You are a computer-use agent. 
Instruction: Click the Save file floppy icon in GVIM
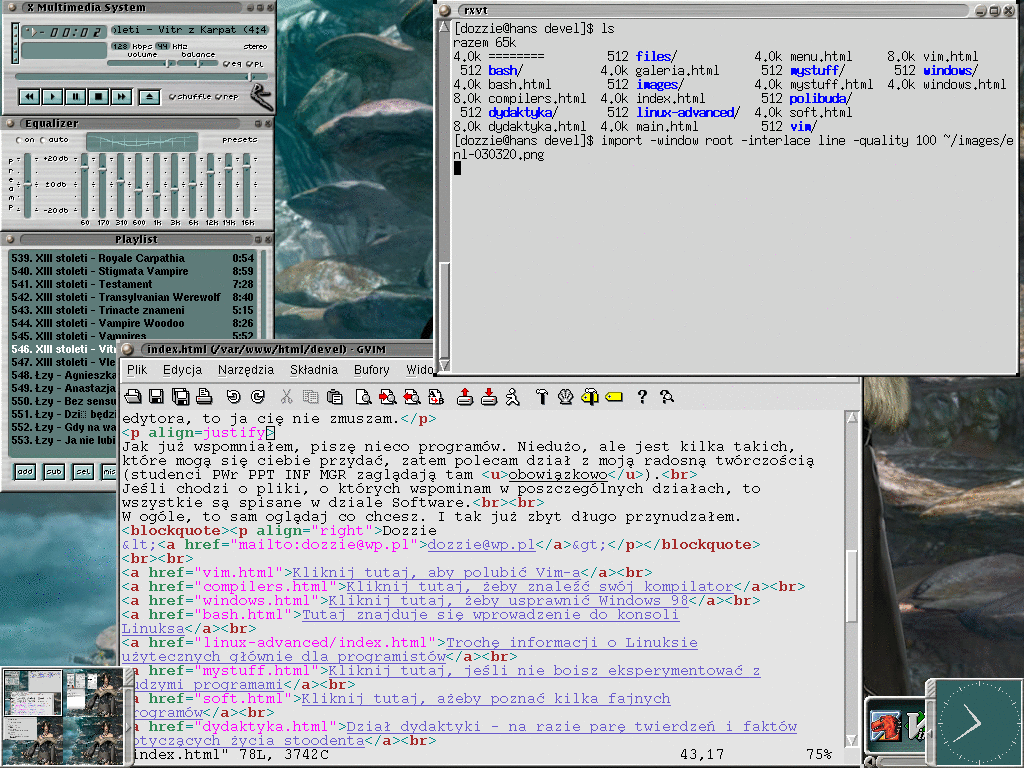[157, 397]
